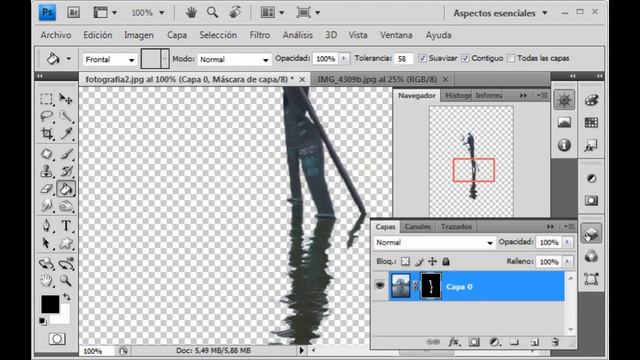Select the Rectangular Marquee tool
The width and height of the screenshot is (640, 360).
[47, 99]
